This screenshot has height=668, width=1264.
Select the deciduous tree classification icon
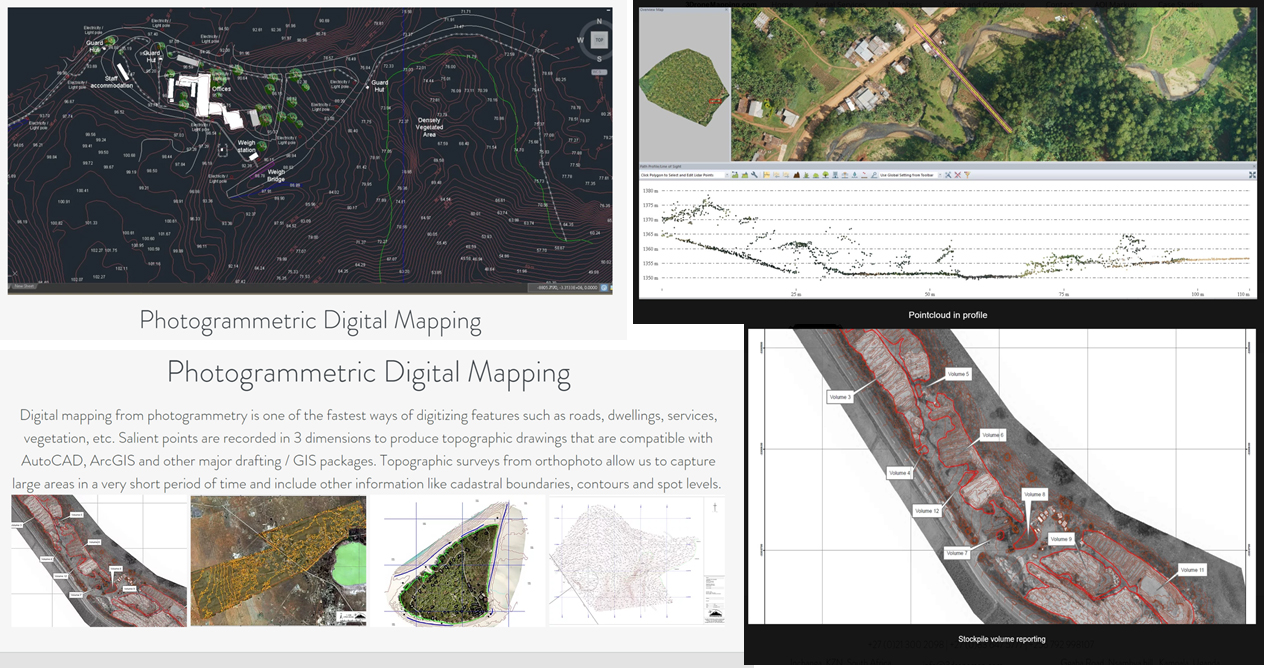(x=825, y=175)
